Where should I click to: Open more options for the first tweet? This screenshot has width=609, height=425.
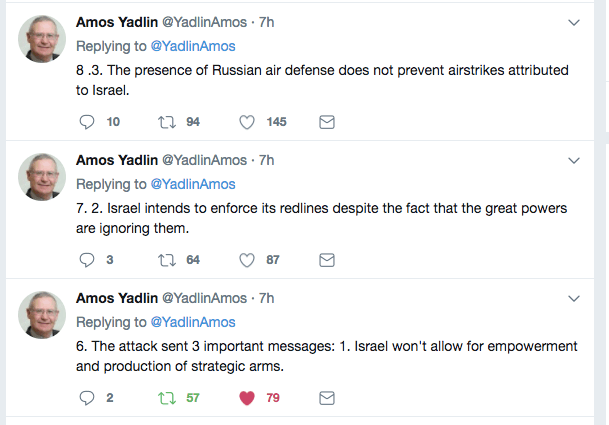[x=574, y=22]
